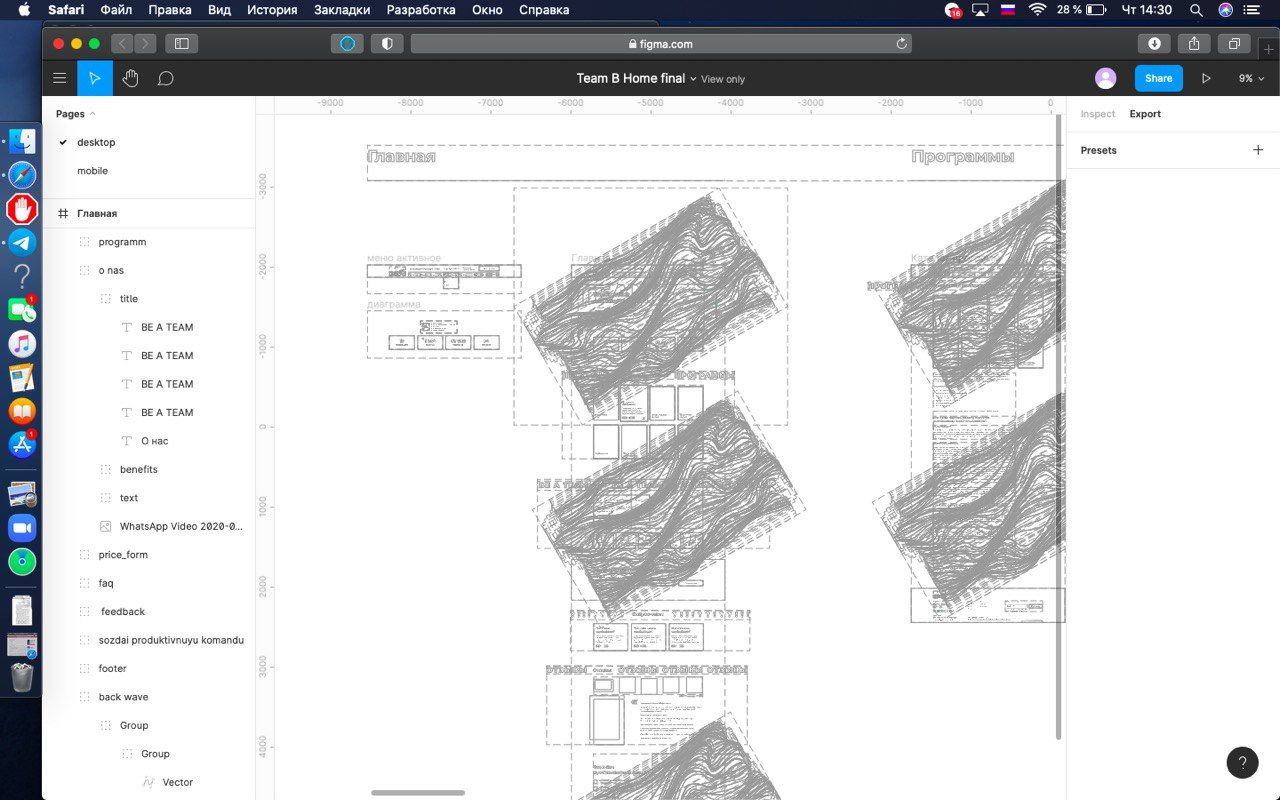Open the Figma main hamburger menu
This screenshot has height=800, width=1280.
[x=60, y=78]
